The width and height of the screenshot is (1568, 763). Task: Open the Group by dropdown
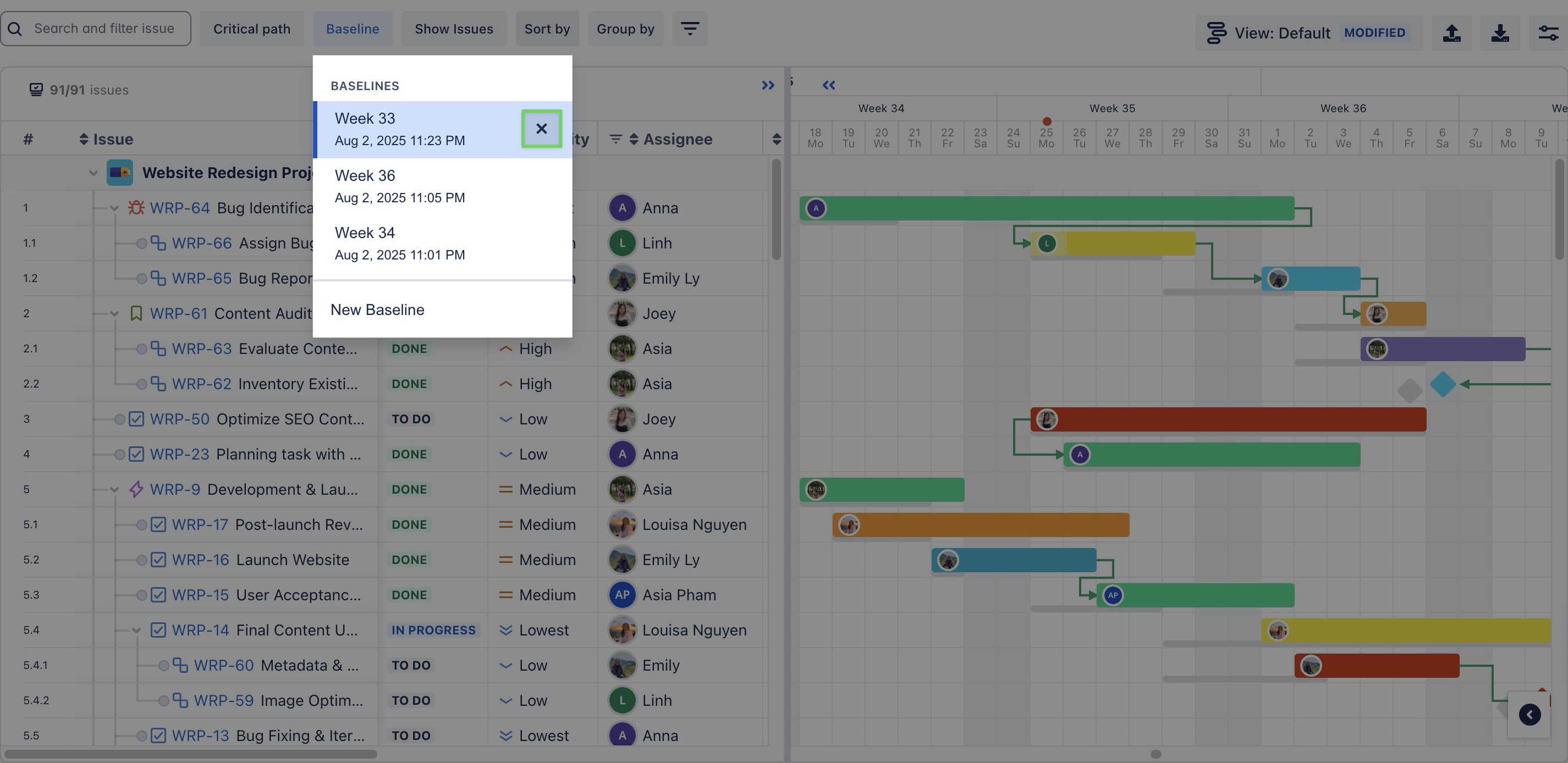click(x=625, y=29)
